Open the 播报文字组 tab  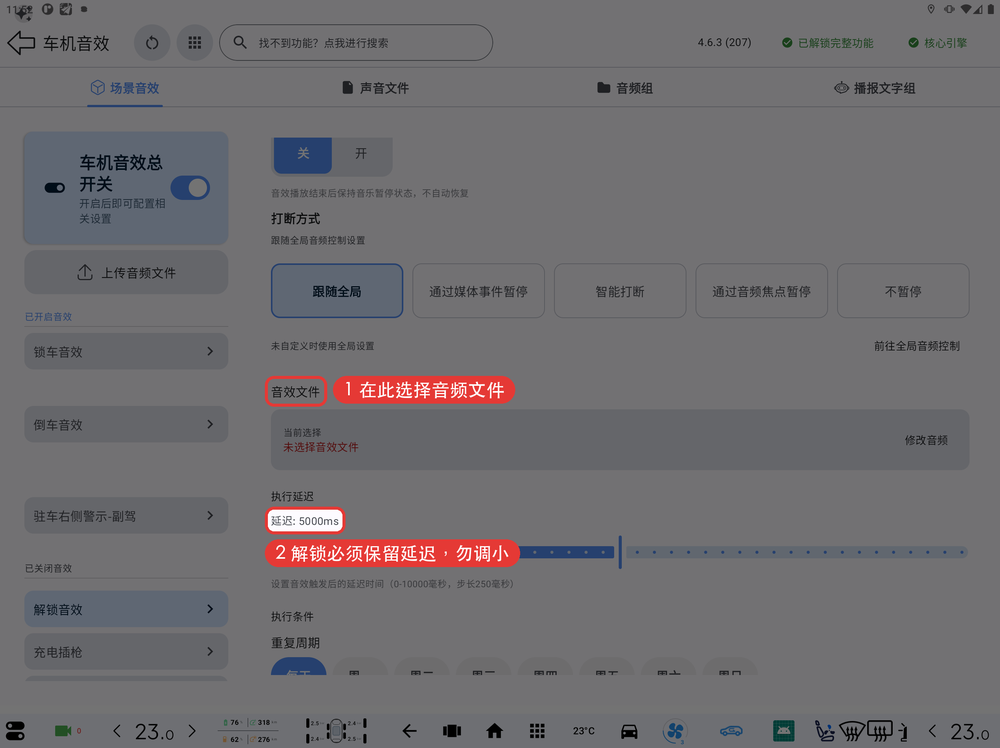(874, 88)
